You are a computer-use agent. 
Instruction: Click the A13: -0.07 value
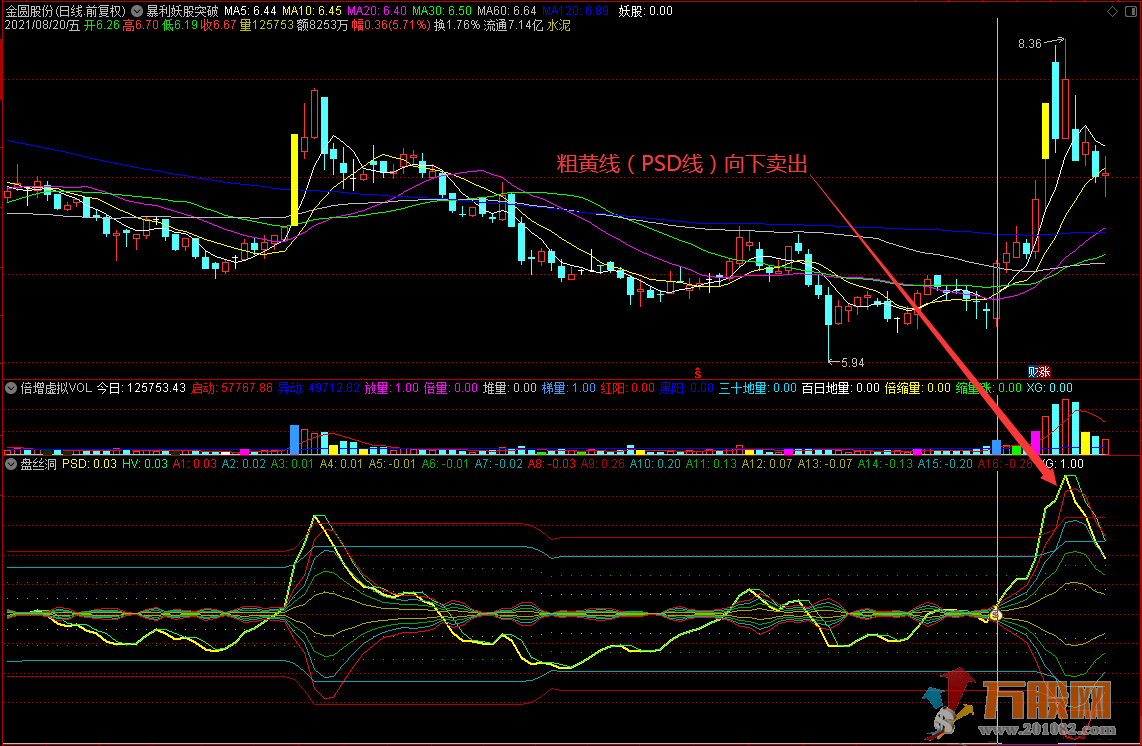pos(825,464)
